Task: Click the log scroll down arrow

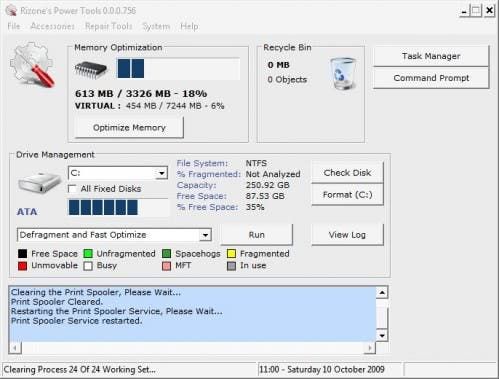Action: (x=382, y=335)
